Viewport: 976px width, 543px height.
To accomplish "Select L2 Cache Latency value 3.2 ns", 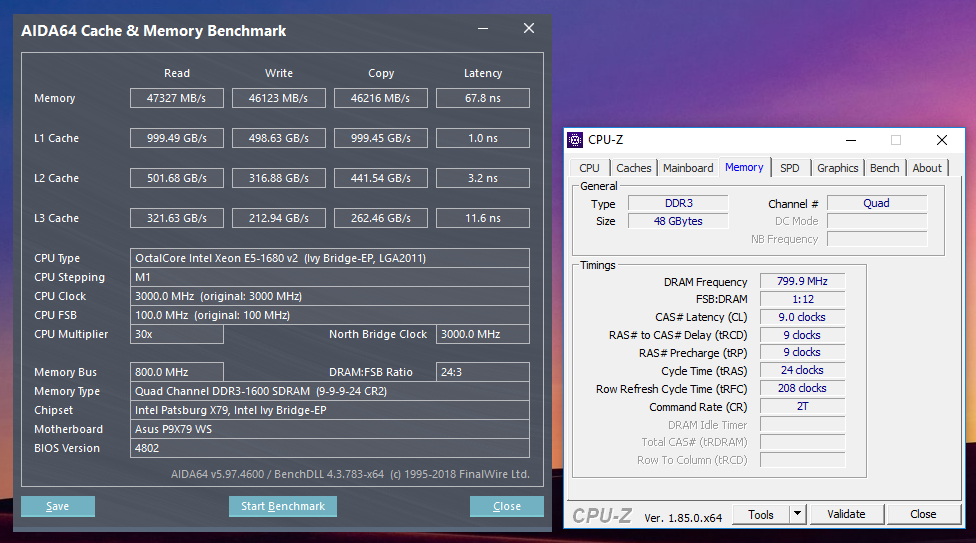I will (x=483, y=178).
